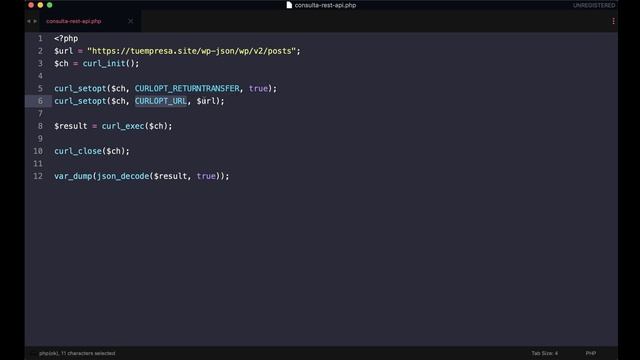Click line number 12 in the gutter

[x=38, y=176]
